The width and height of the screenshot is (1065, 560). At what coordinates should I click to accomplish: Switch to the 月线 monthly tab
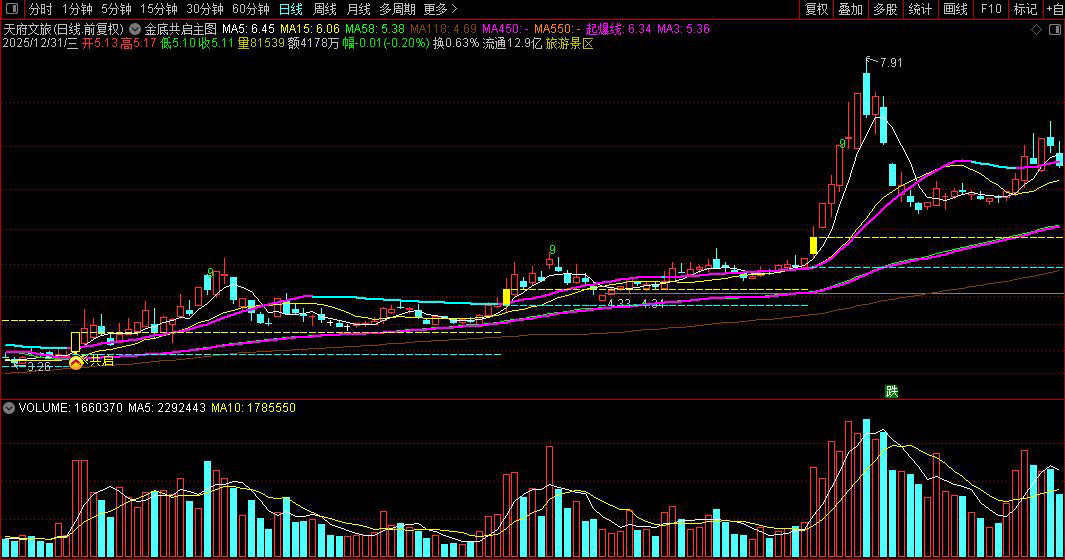click(358, 9)
